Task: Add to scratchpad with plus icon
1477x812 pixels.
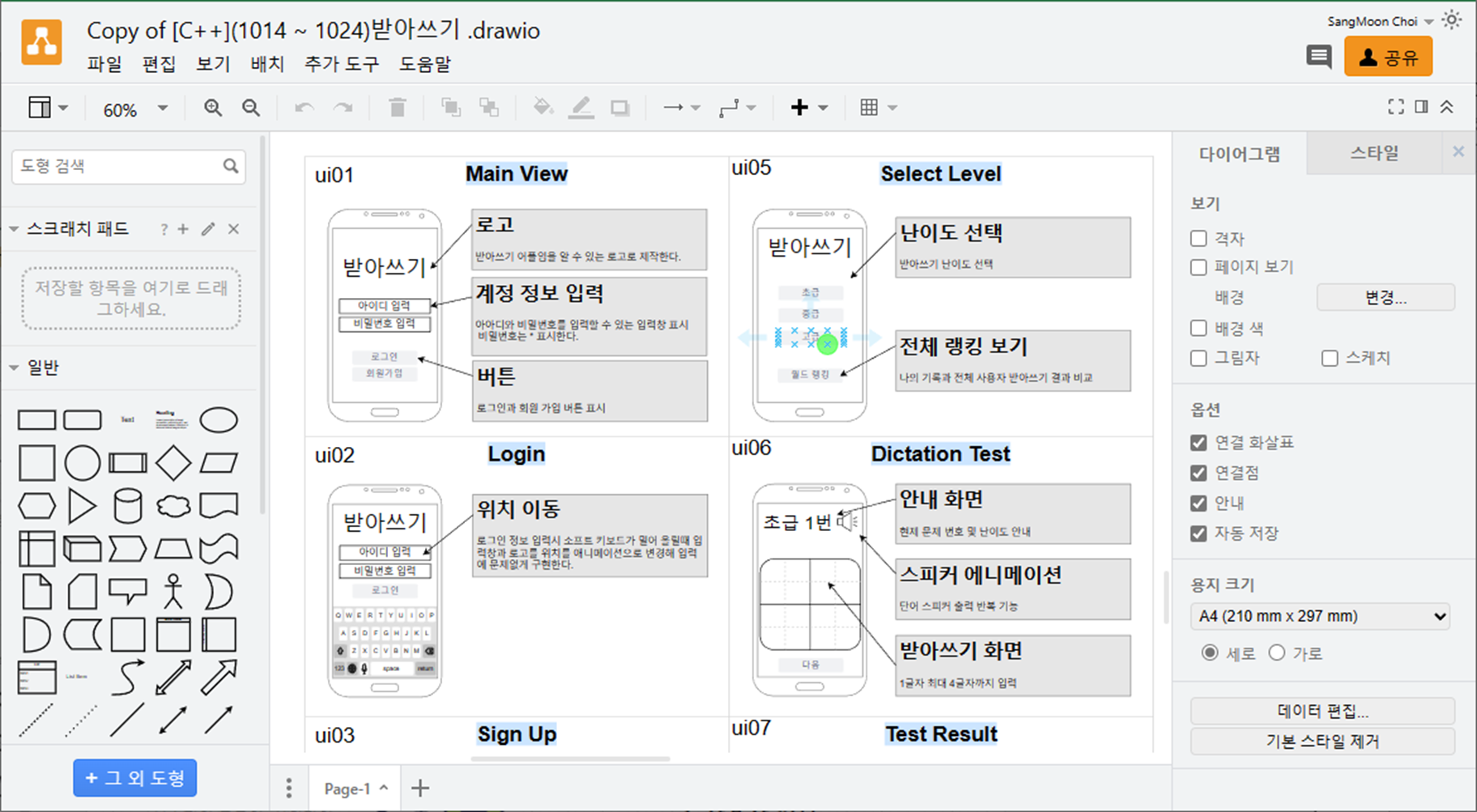Action: 183,230
